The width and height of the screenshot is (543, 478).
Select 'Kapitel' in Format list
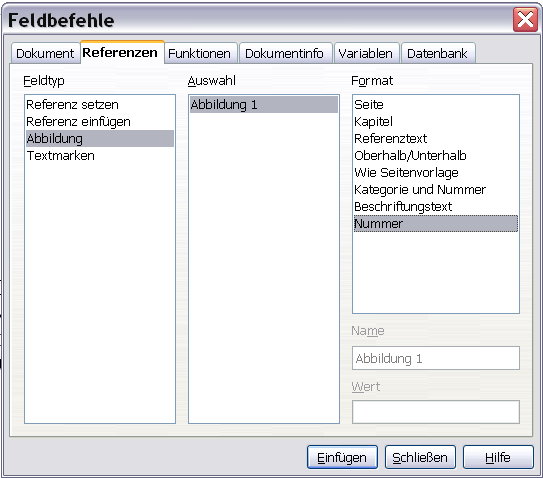[x=436, y=122]
